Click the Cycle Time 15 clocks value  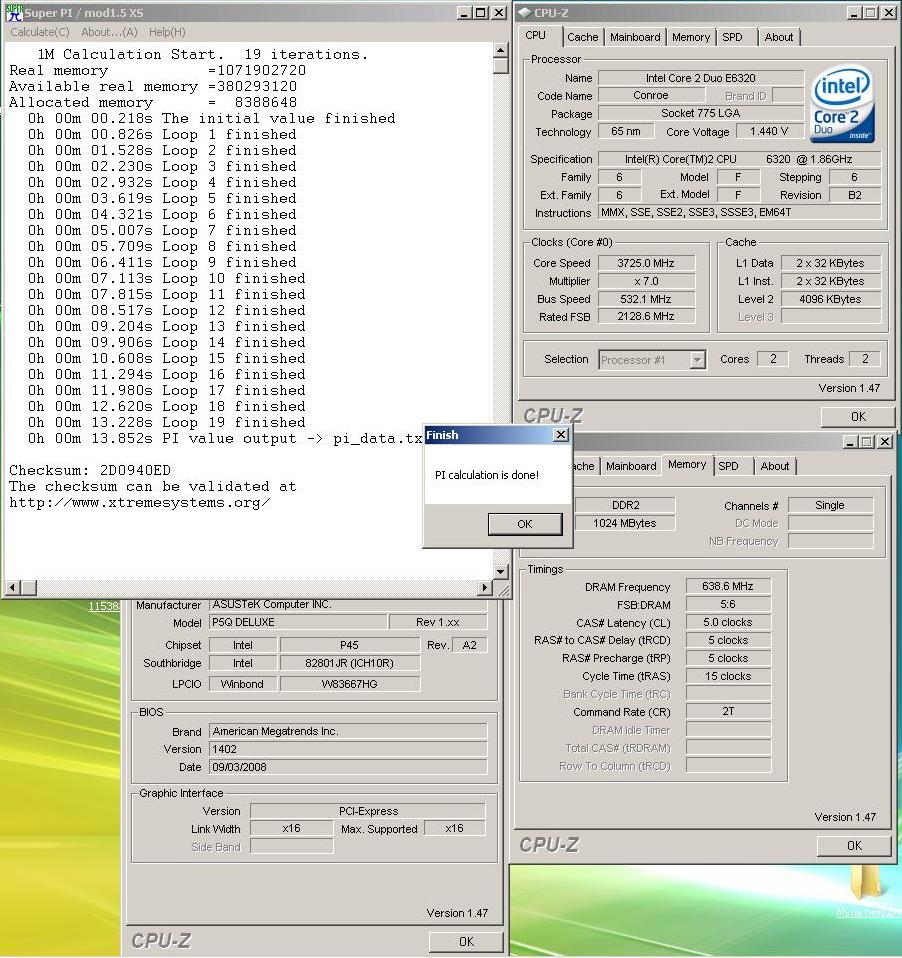pos(728,676)
